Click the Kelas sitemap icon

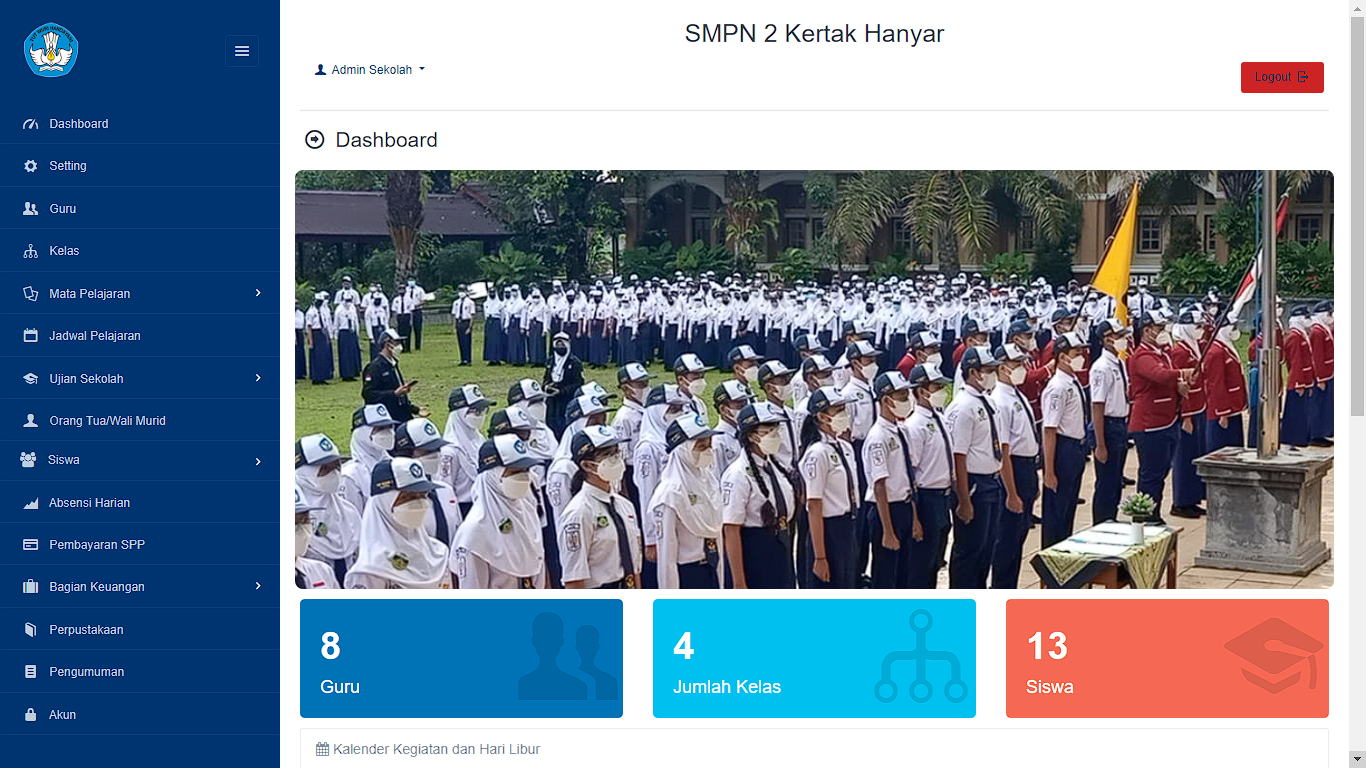click(31, 250)
